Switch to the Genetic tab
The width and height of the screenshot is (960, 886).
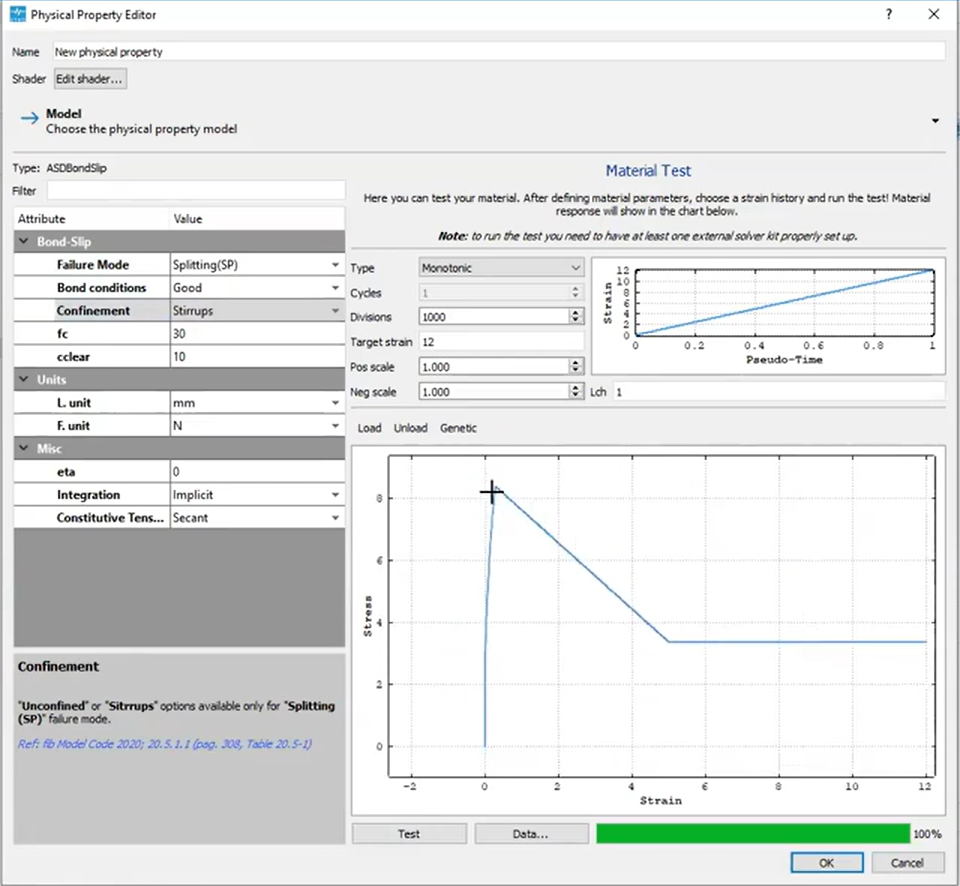click(x=458, y=428)
